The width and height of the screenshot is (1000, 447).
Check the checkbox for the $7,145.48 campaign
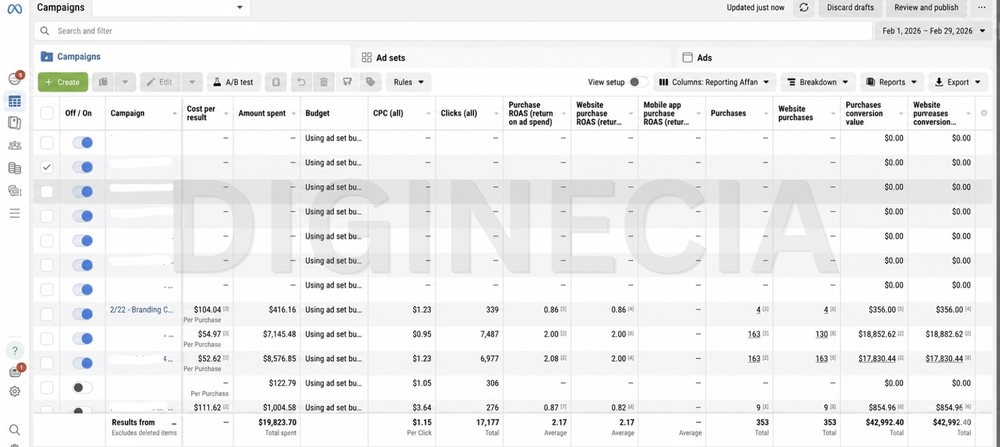[x=47, y=338]
